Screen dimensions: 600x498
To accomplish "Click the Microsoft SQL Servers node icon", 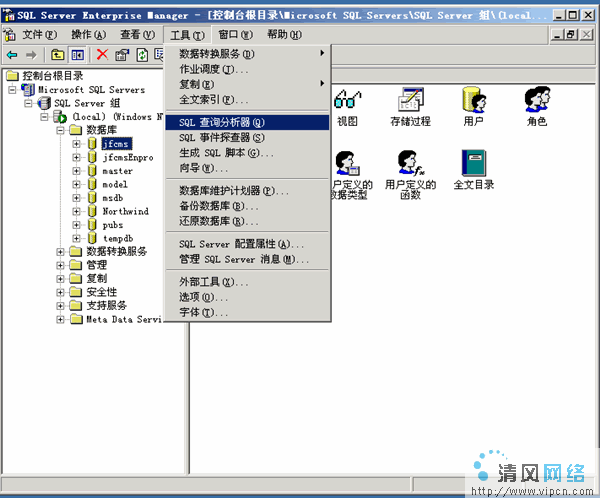I will click(28, 90).
